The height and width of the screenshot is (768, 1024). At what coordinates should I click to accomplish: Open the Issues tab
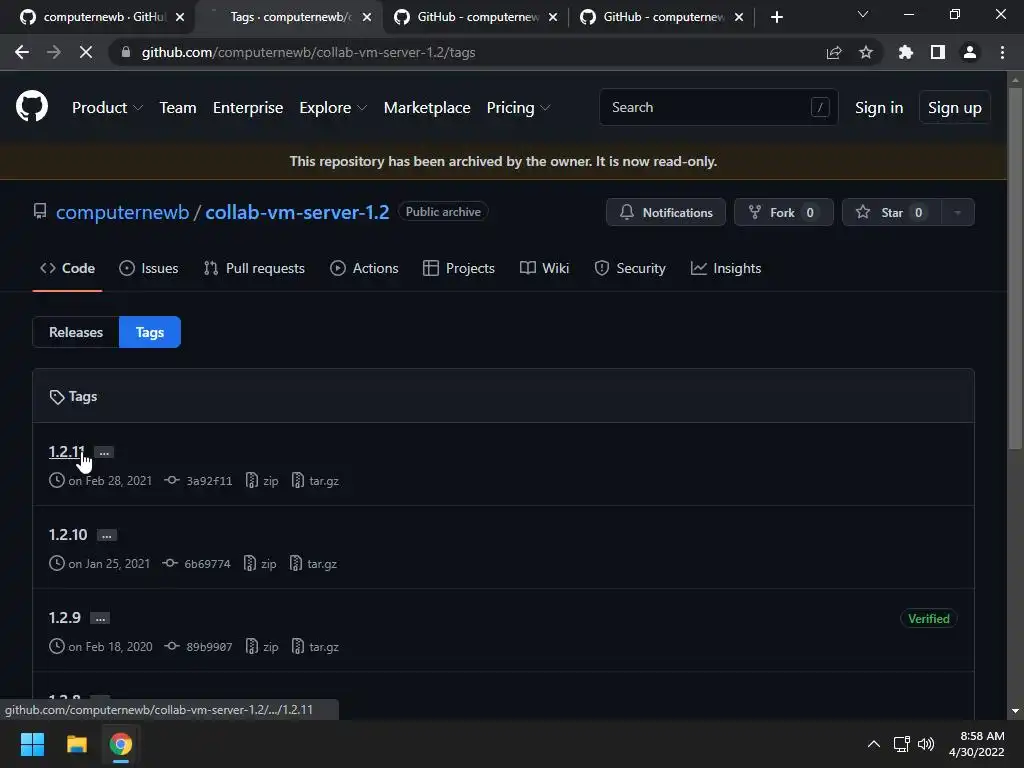149,268
